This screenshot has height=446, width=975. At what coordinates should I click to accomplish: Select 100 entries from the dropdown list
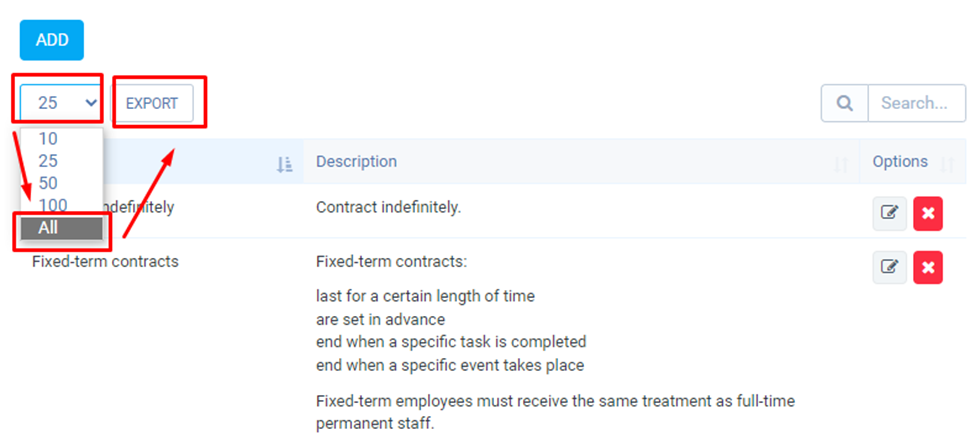click(52, 205)
